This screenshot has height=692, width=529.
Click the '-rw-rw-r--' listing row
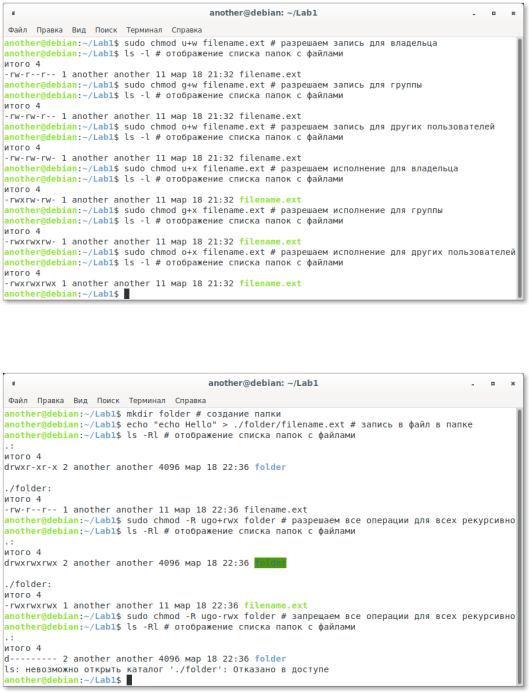pyautogui.click(x=153, y=116)
